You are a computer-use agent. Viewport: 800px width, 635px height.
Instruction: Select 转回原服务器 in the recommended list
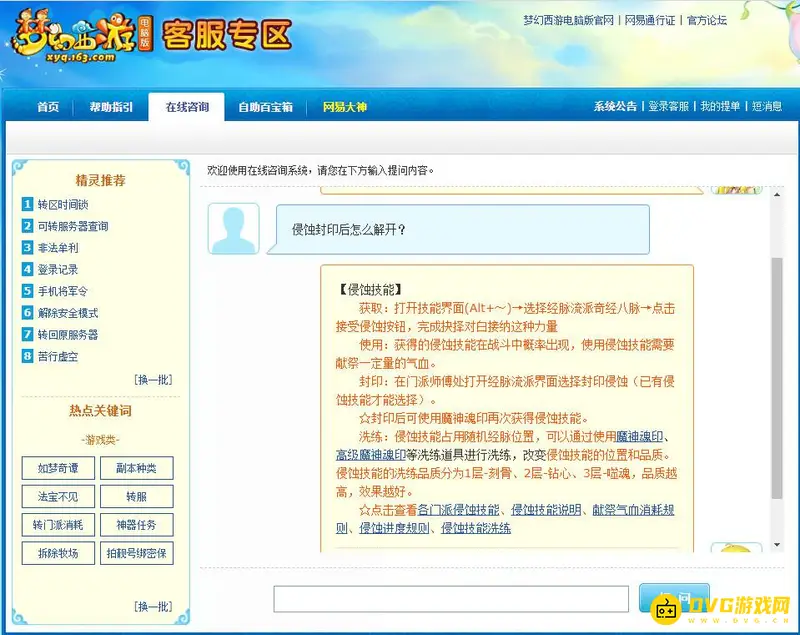tap(68, 335)
